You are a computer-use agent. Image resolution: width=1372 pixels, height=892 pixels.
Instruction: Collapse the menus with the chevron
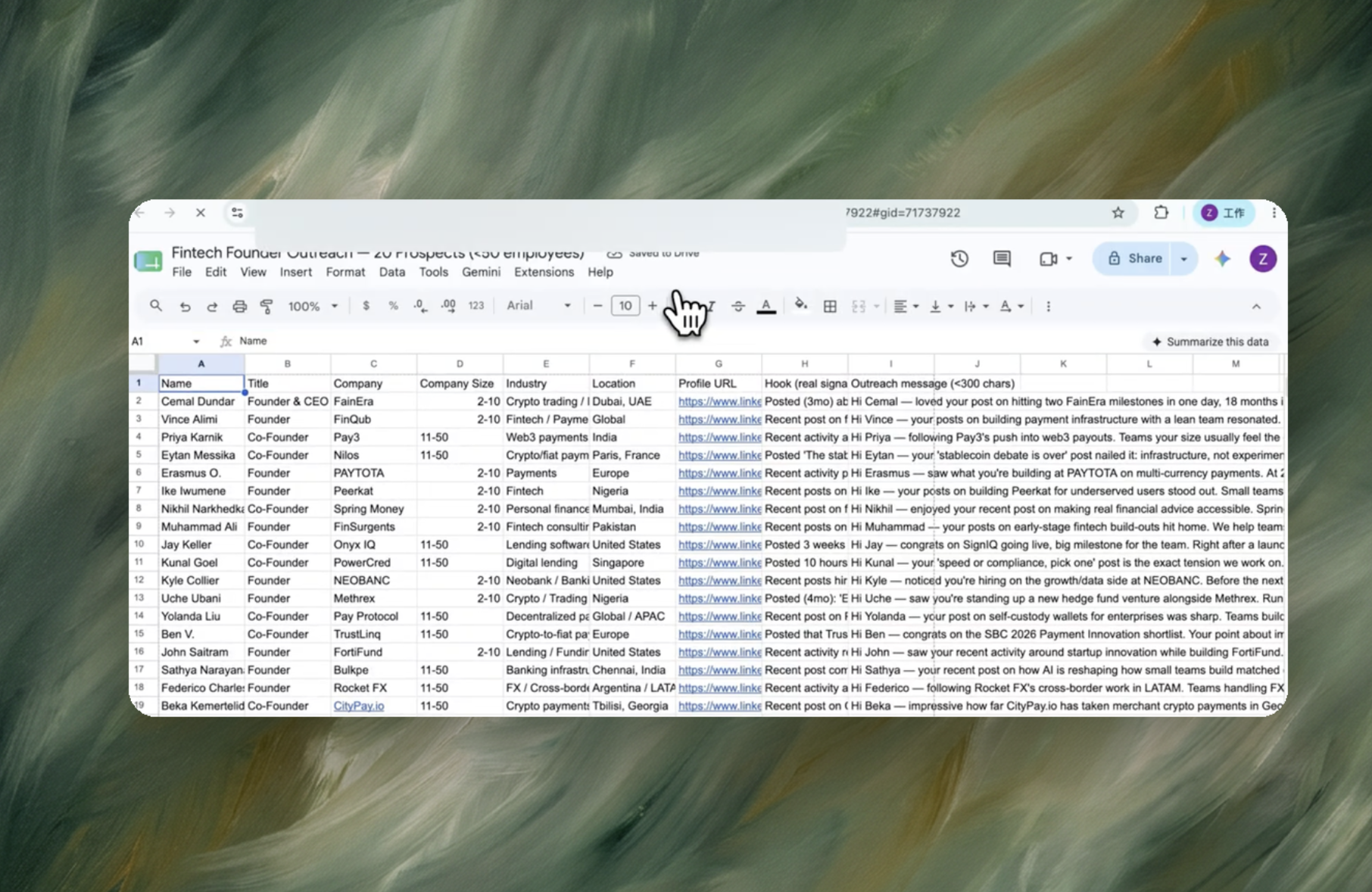pos(1256,307)
